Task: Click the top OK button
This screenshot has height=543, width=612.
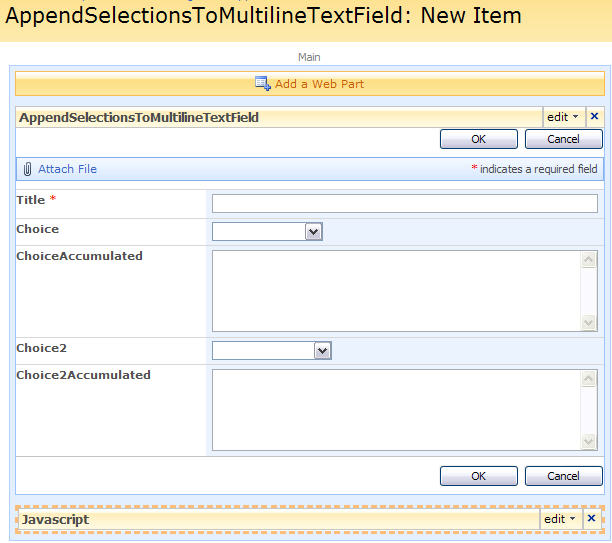Action: pyautogui.click(x=478, y=140)
